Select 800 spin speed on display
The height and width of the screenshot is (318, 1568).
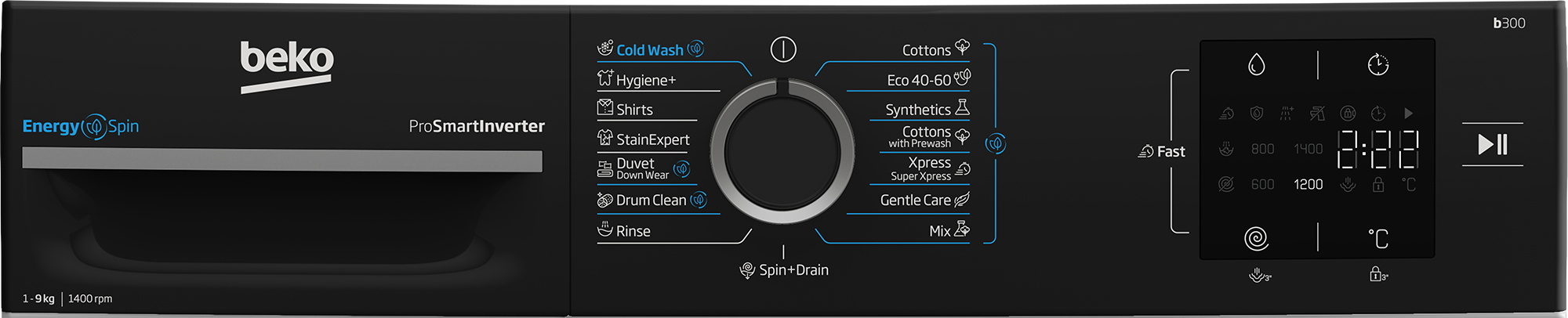(x=1262, y=149)
